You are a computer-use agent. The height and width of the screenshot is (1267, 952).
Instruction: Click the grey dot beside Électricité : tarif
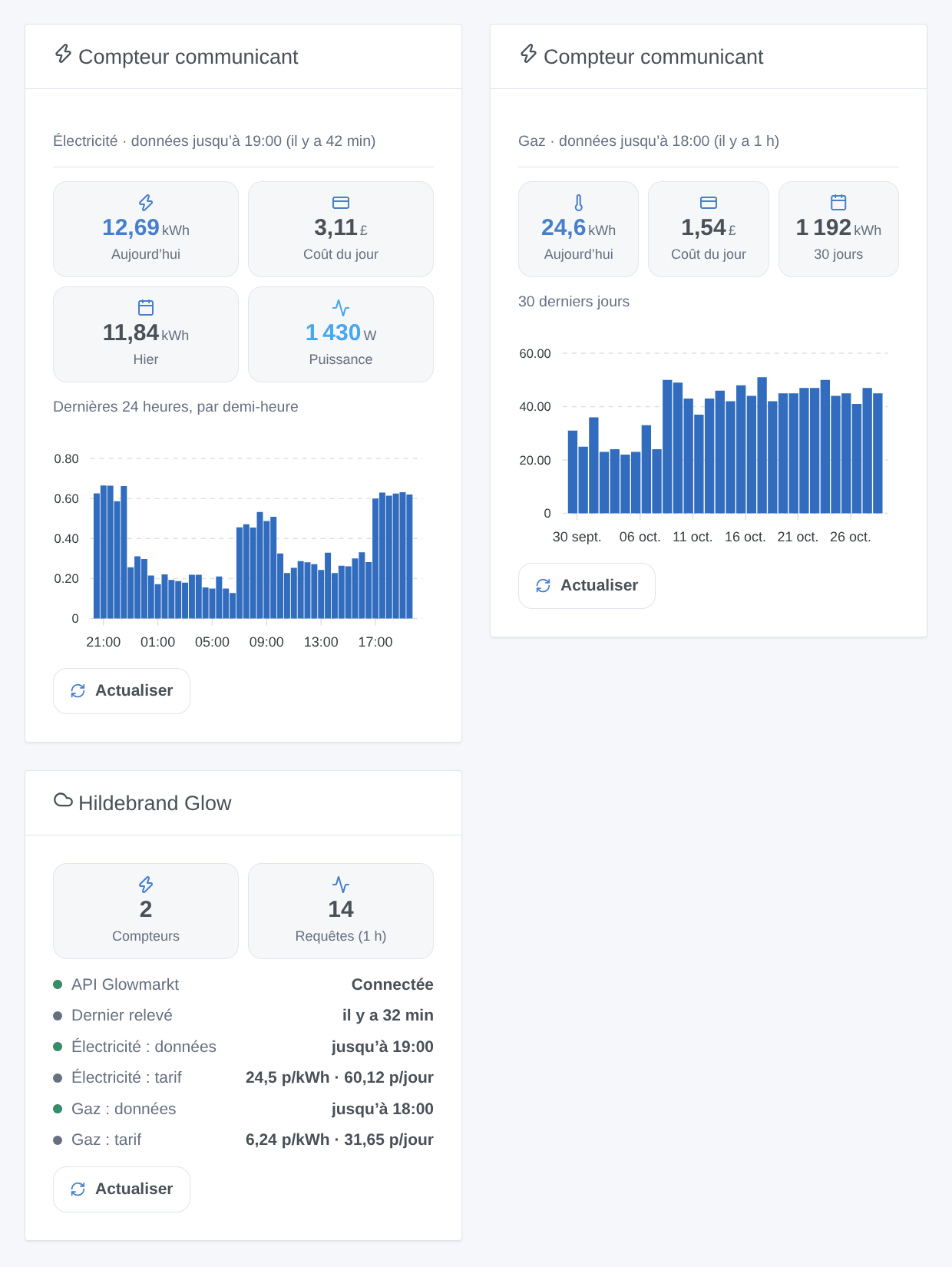[x=58, y=1078]
